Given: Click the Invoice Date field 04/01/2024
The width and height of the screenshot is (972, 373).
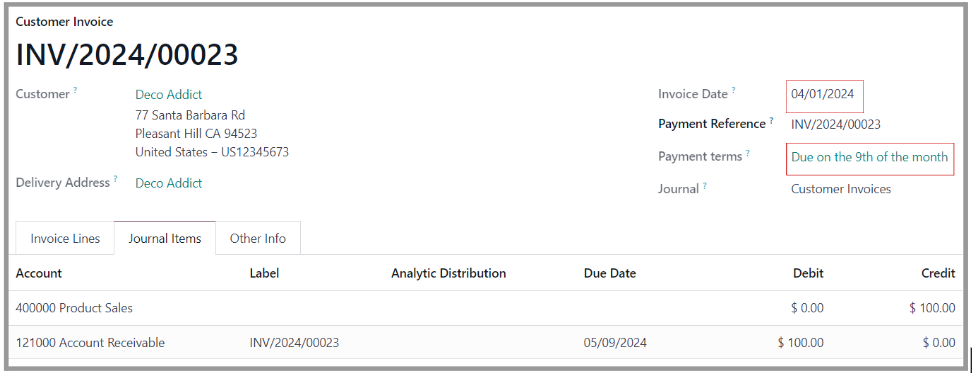Looking at the screenshot, I should 823,95.
